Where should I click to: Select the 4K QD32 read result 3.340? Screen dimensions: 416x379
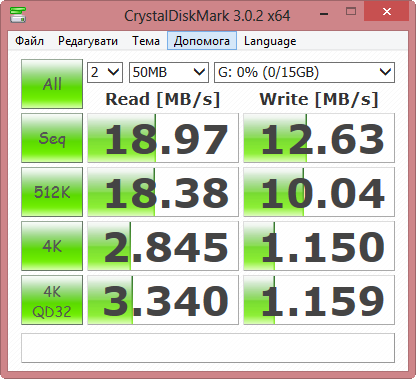[x=163, y=300]
